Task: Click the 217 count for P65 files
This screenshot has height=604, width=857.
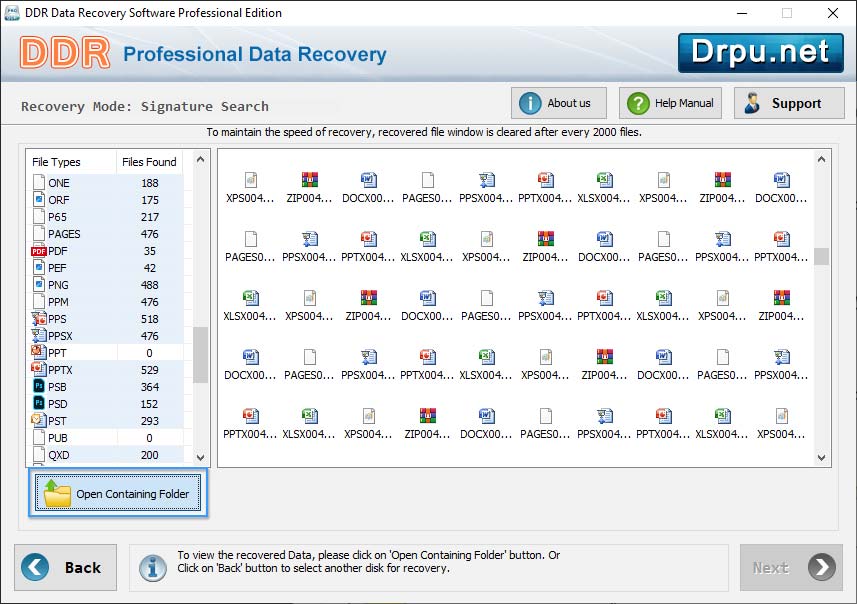Action: click(150, 216)
